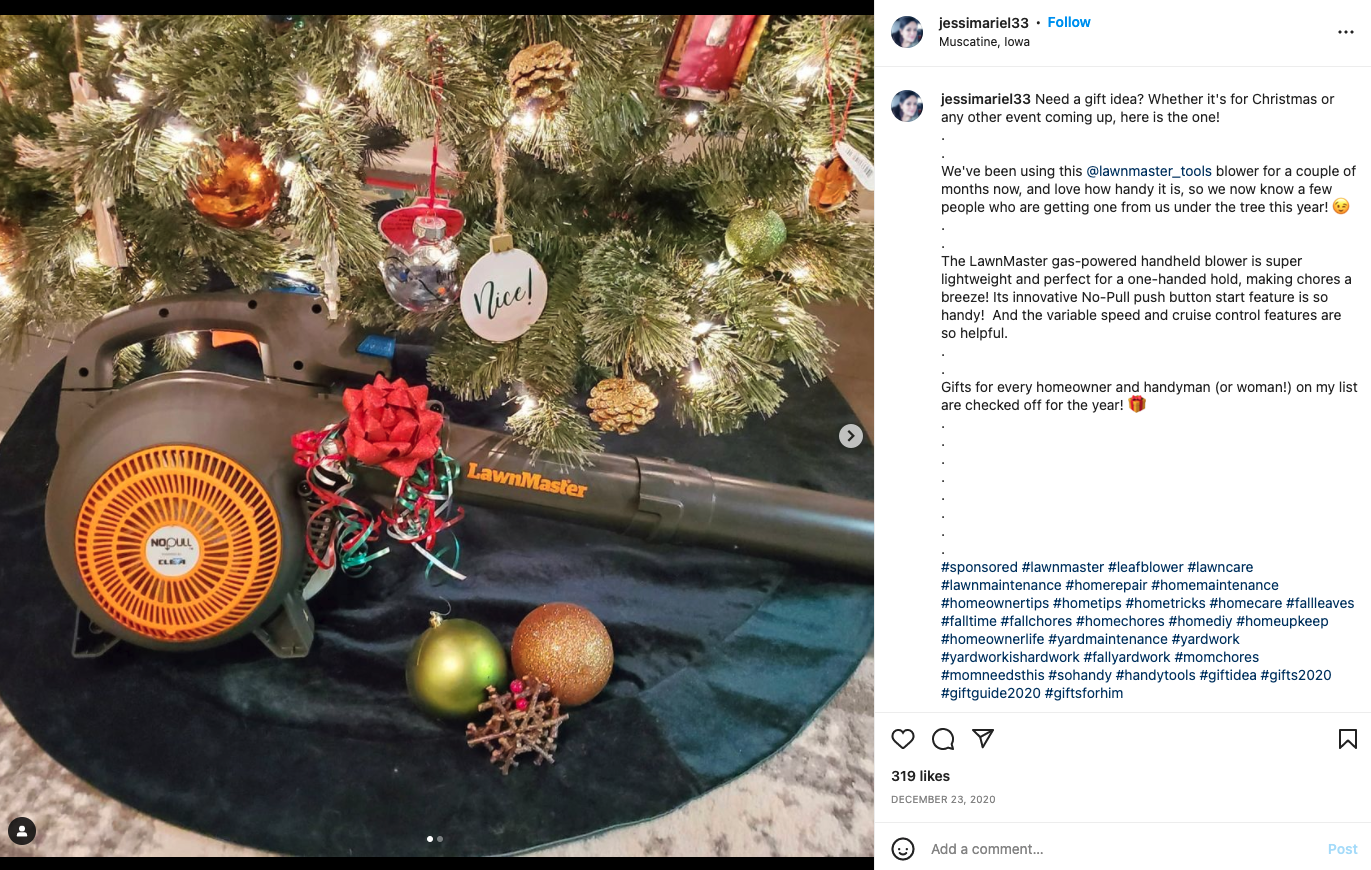Share the post with the paper plane icon
The height and width of the screenshot is (870, 1371).
(x=983, y=738)
